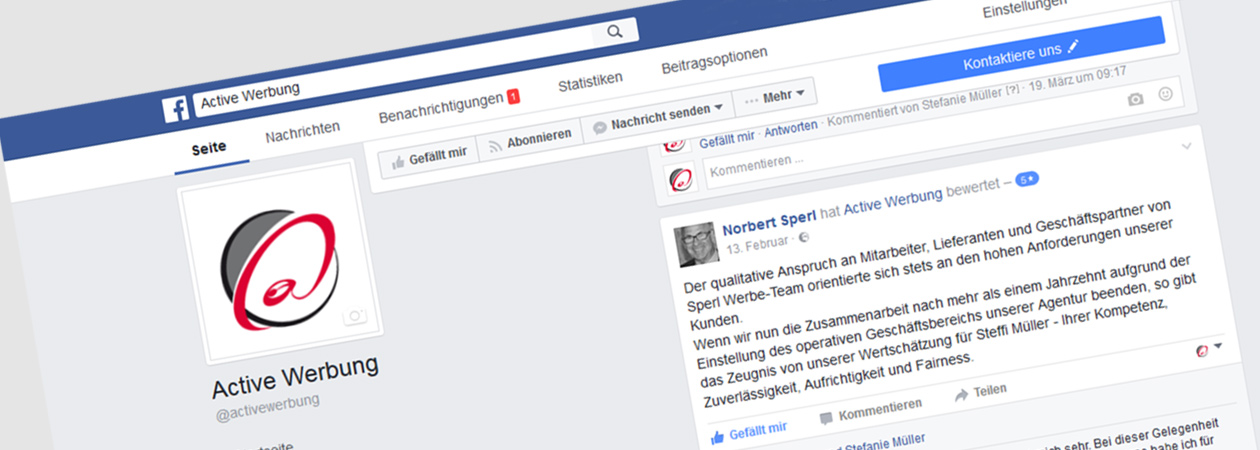Viewport: 1260px width, 450px height.
Task: Open the Beitragsoptionen tab
Action: 714,61
